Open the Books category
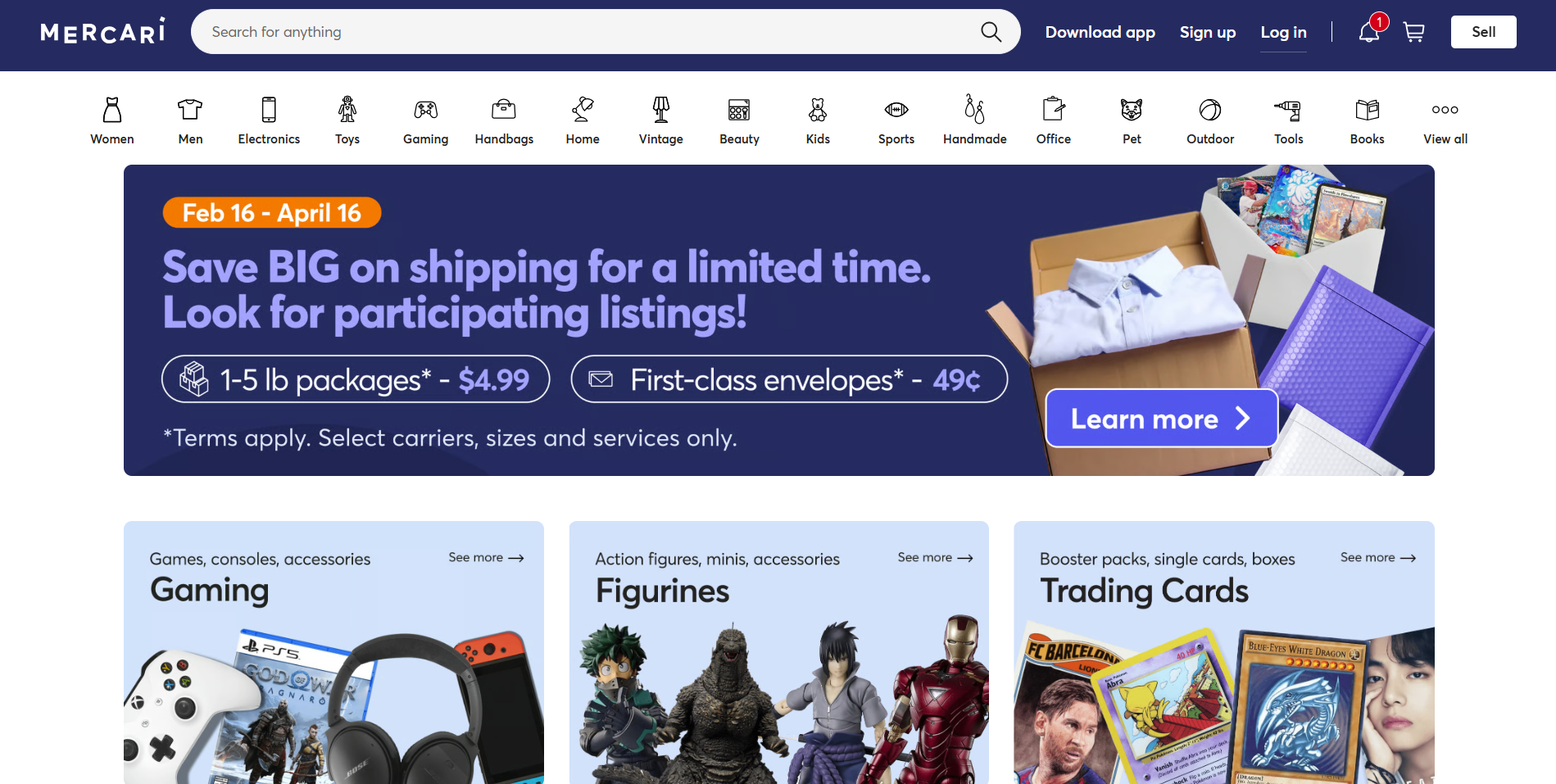The height and width of the screenshot is (784, 1556). pos(1367,120)
